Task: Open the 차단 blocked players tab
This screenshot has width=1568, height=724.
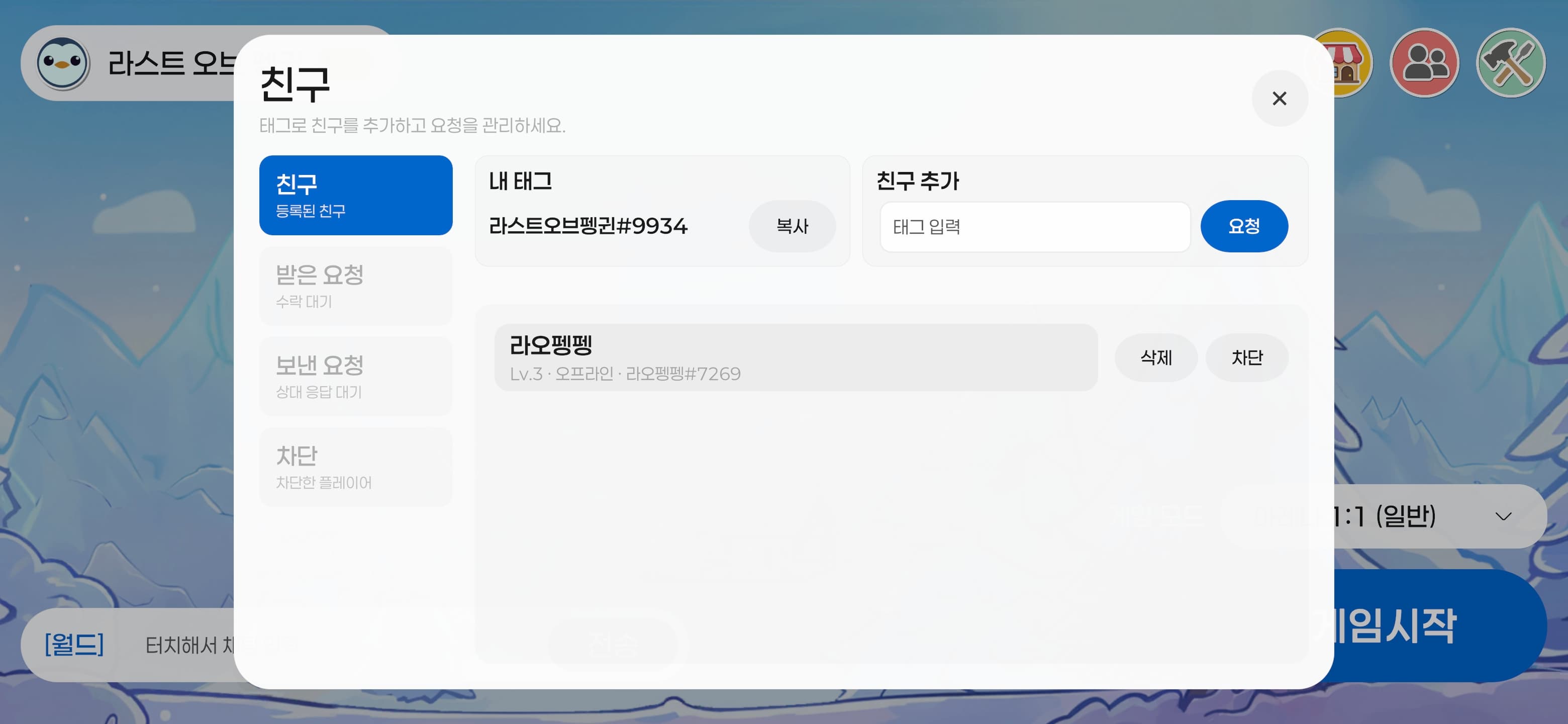Action: (x=355, y=467)
